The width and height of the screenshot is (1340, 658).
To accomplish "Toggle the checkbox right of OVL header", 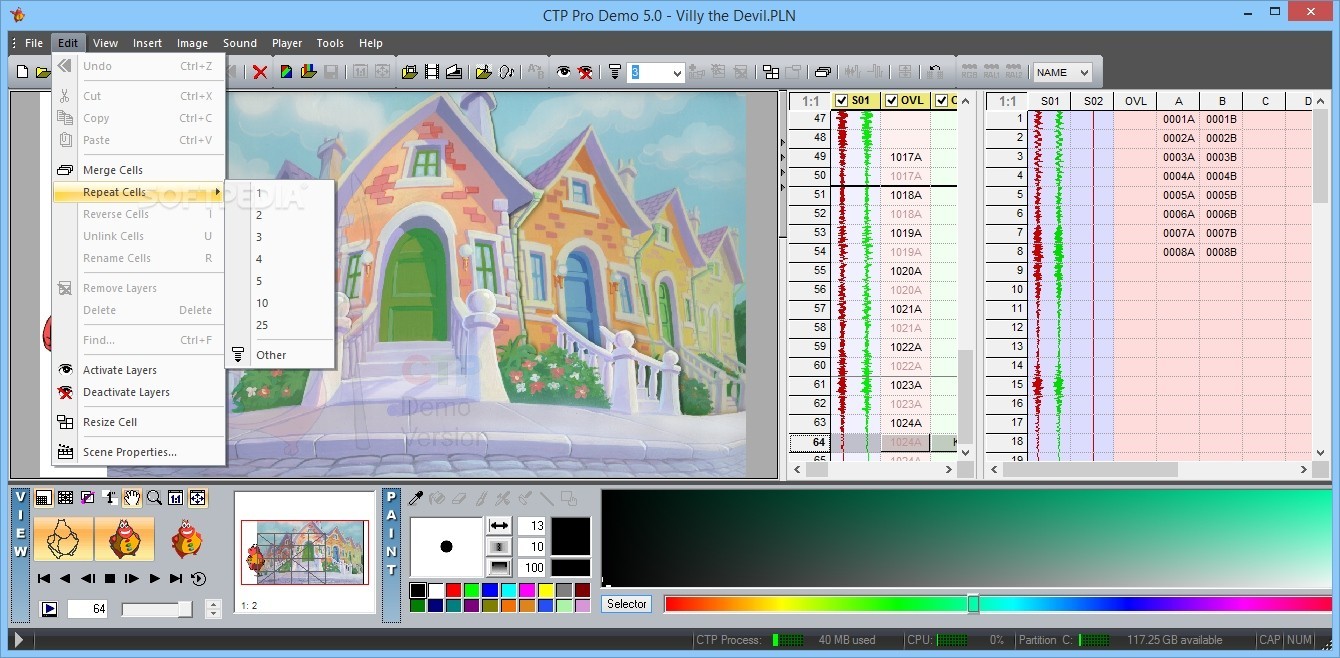I will pos(941,101).
